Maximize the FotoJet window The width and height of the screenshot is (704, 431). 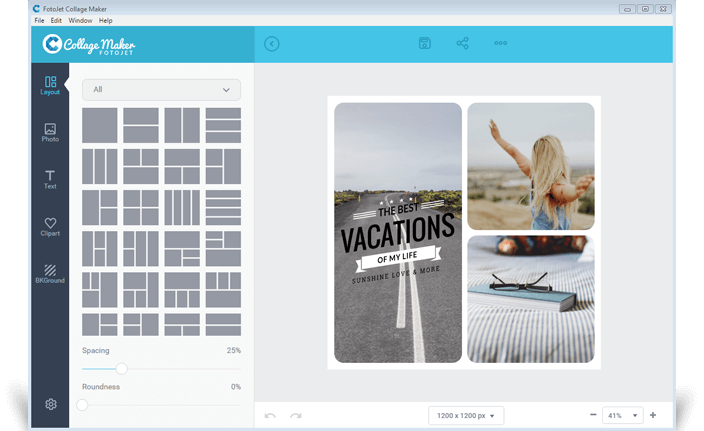pos(645,9)
